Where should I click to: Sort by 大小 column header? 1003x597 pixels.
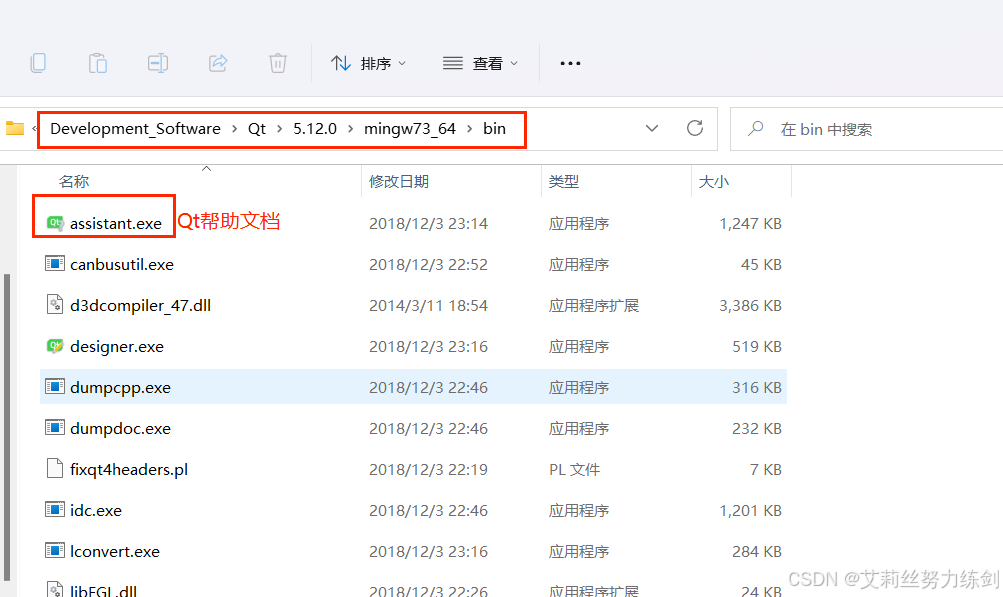click(x=713, y=182)
